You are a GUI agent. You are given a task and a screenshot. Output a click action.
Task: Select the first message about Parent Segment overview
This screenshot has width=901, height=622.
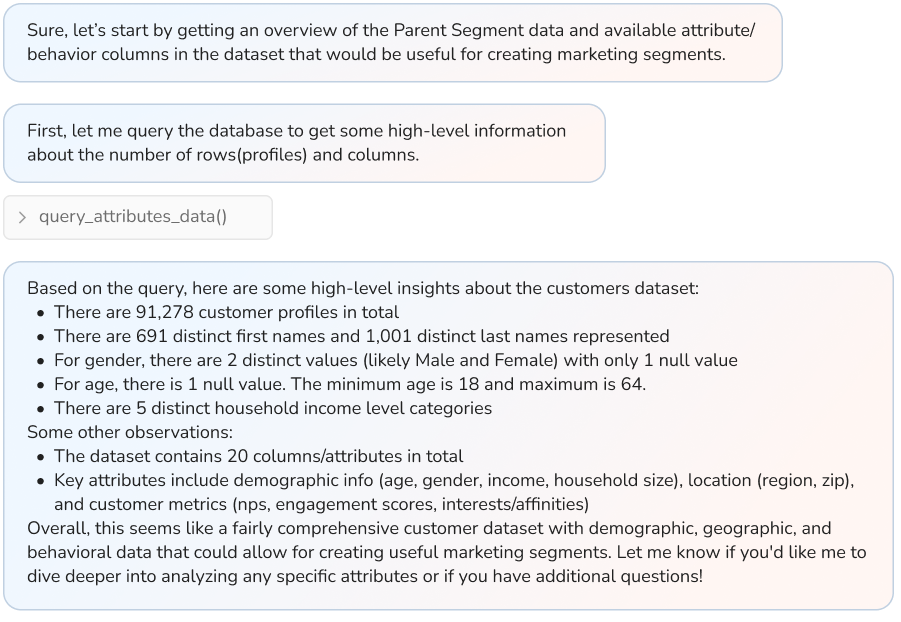[x=391, y=42]
